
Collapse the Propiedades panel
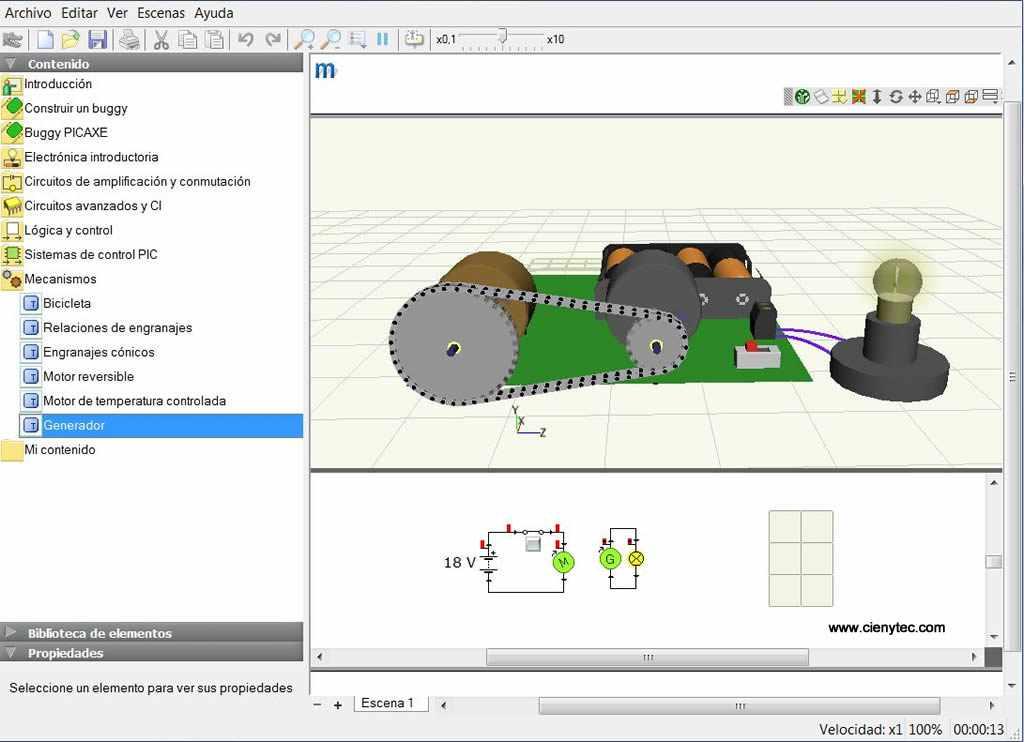65,653
